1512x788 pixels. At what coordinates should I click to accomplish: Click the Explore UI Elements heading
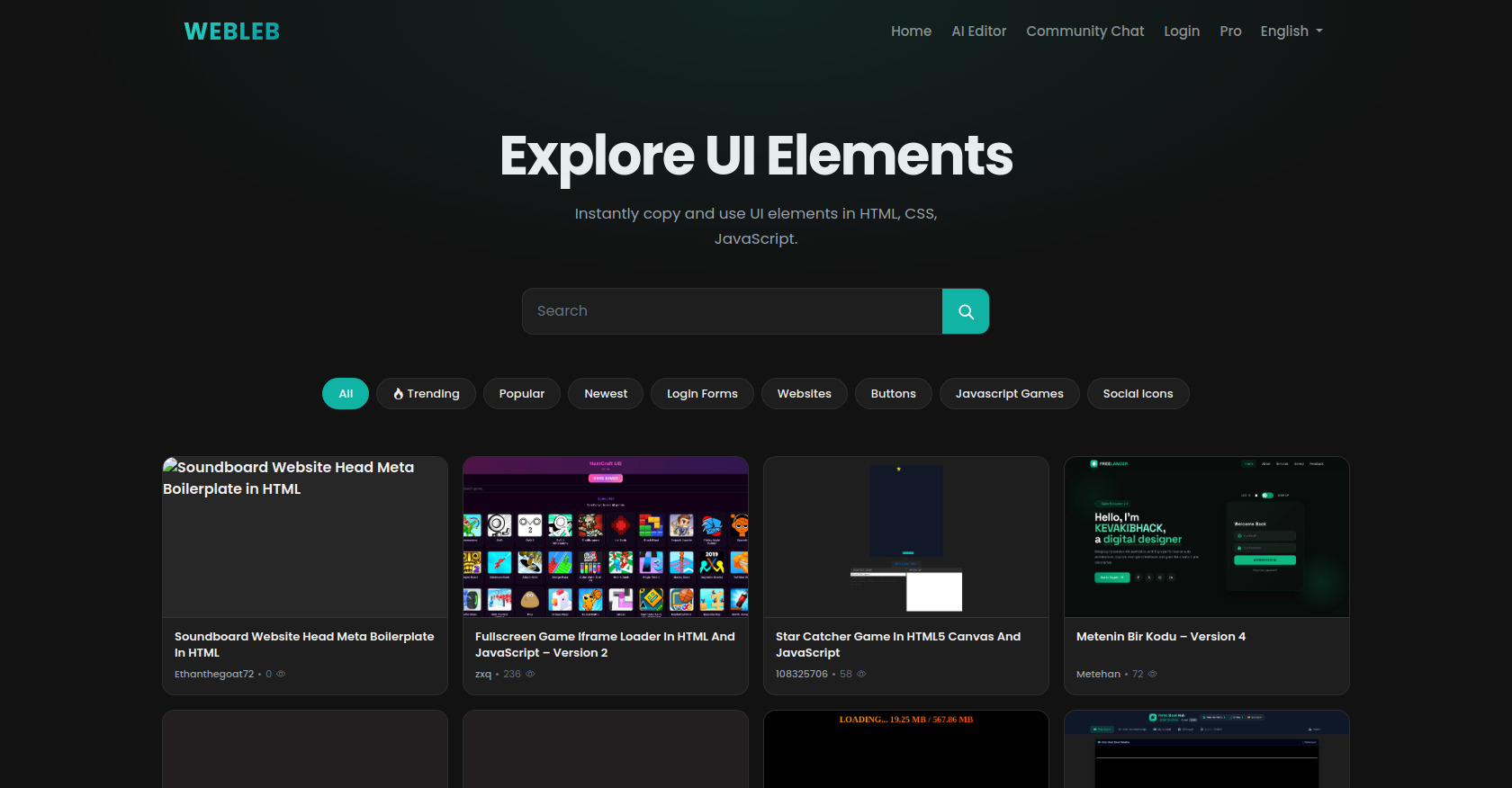click(756, 156)
